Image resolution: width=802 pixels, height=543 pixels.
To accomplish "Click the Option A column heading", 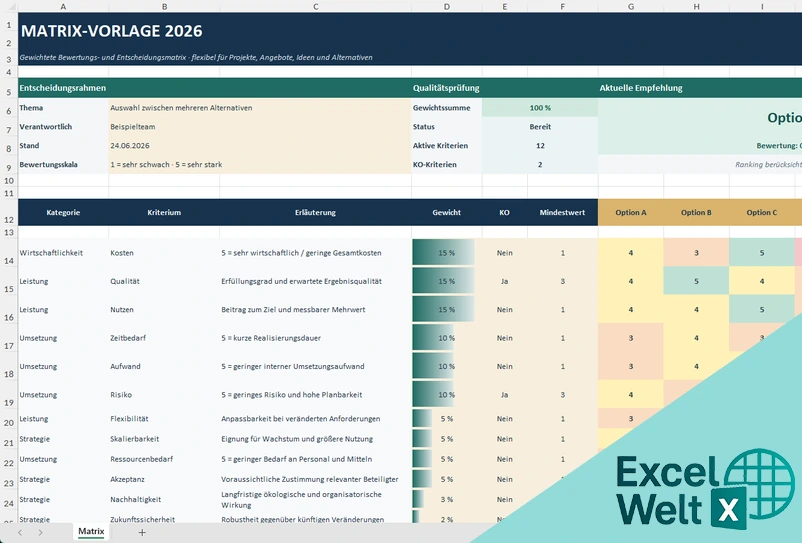I will click(631, 212).
